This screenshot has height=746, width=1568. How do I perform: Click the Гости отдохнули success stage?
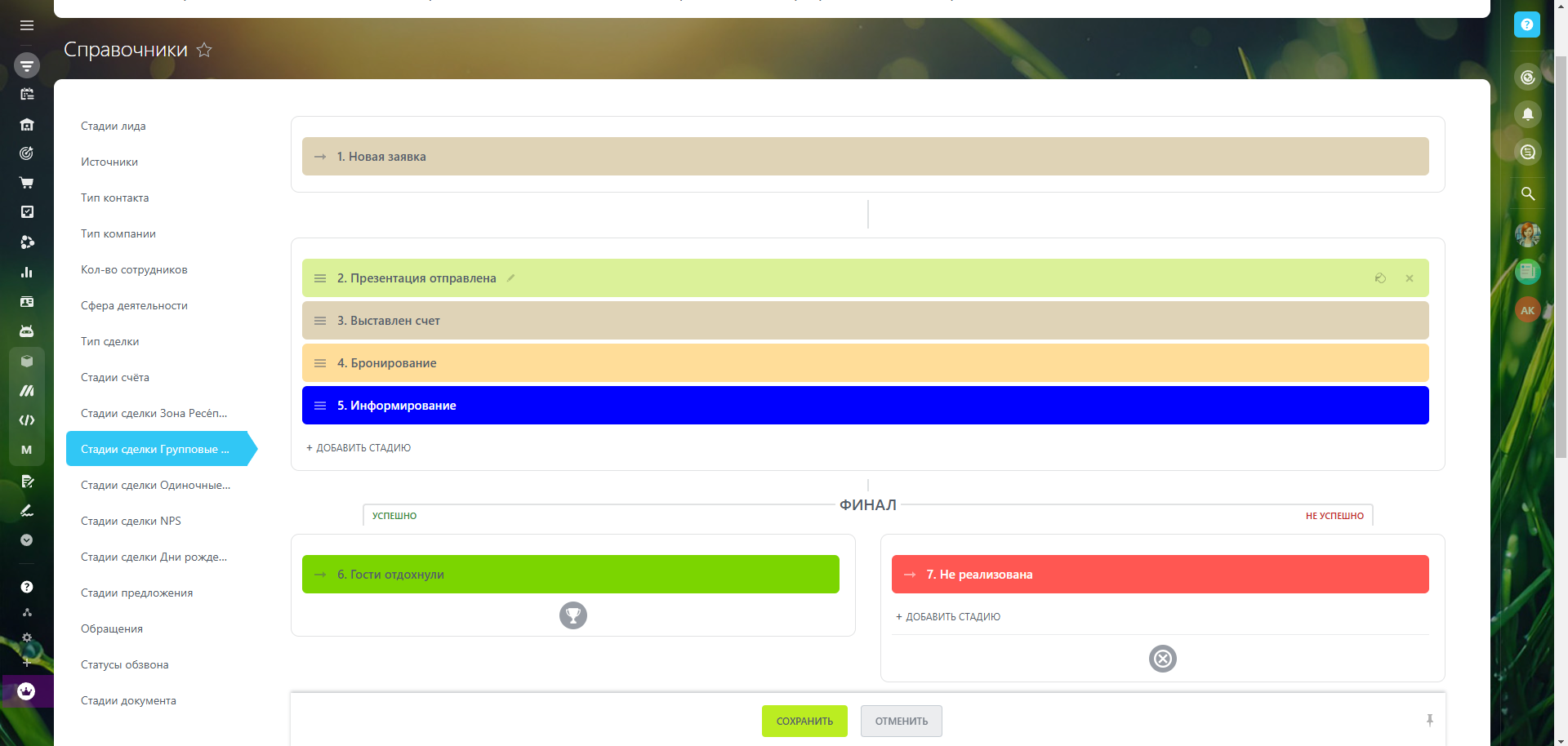coord(571,575)
